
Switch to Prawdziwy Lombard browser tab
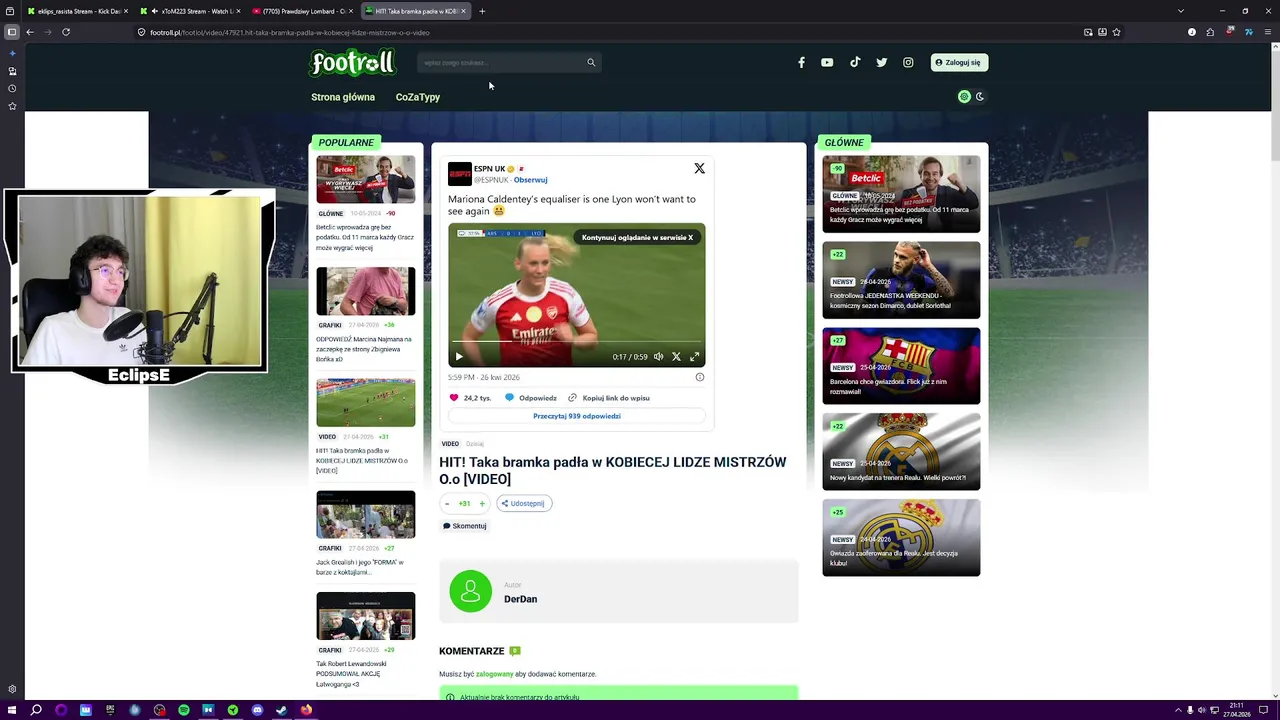(302, 11)
